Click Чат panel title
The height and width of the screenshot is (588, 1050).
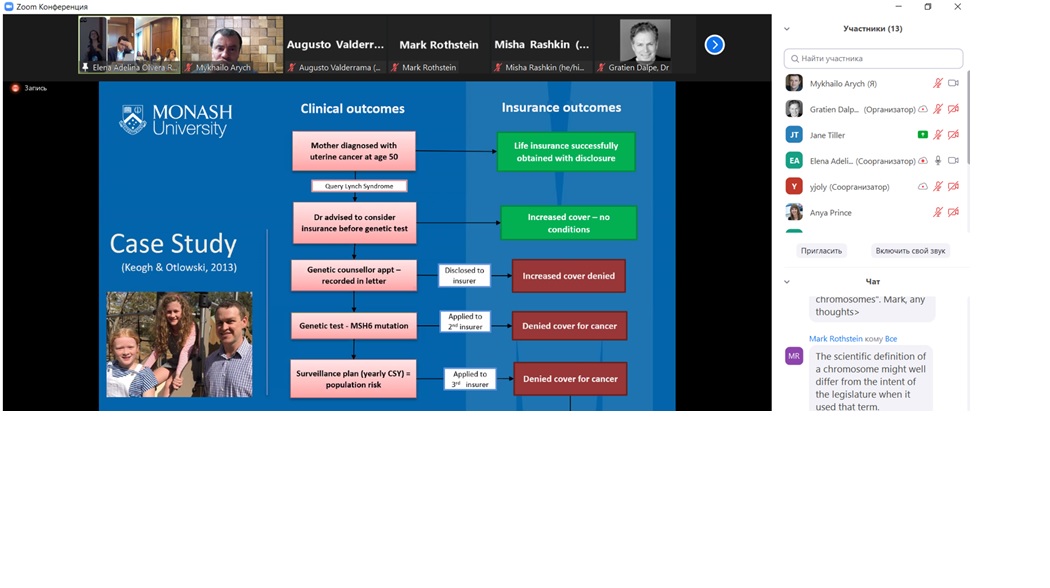[873, 282]
